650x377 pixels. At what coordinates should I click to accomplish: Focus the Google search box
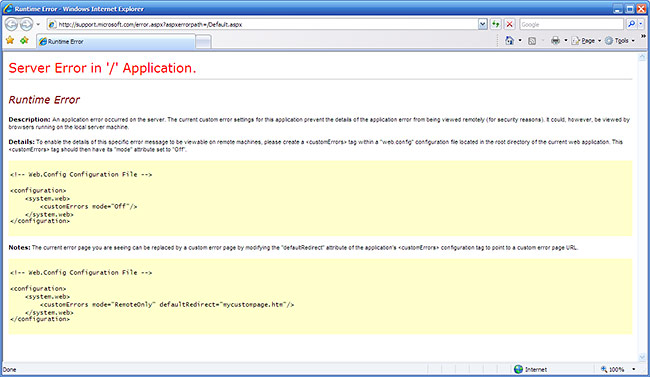pyautogui.click(x=571, y=24)
